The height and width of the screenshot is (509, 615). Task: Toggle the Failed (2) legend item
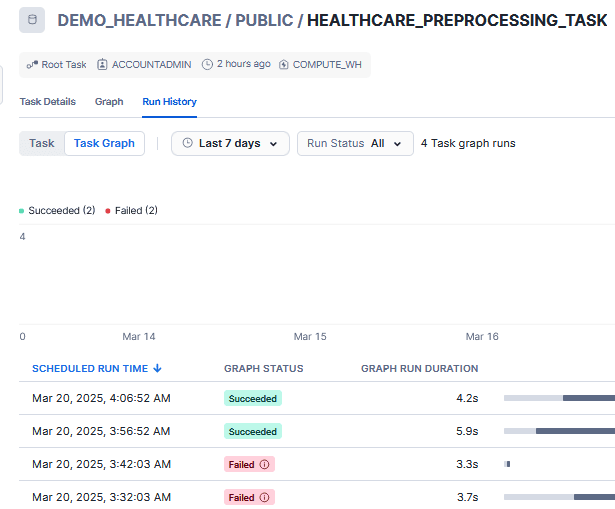[x=131, y=211]
